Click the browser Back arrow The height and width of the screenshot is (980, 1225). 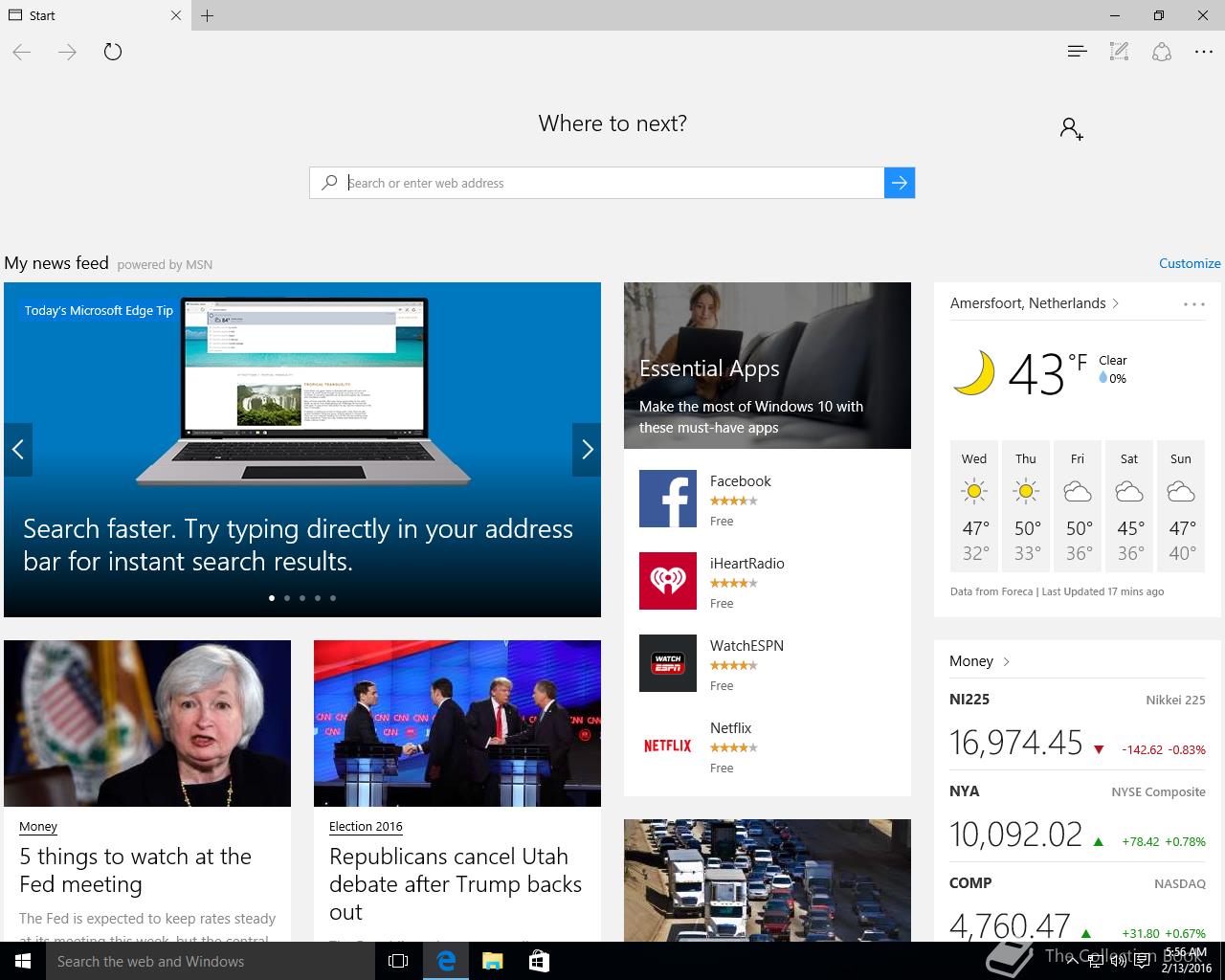pyautogui.click(x=22, y=52)
